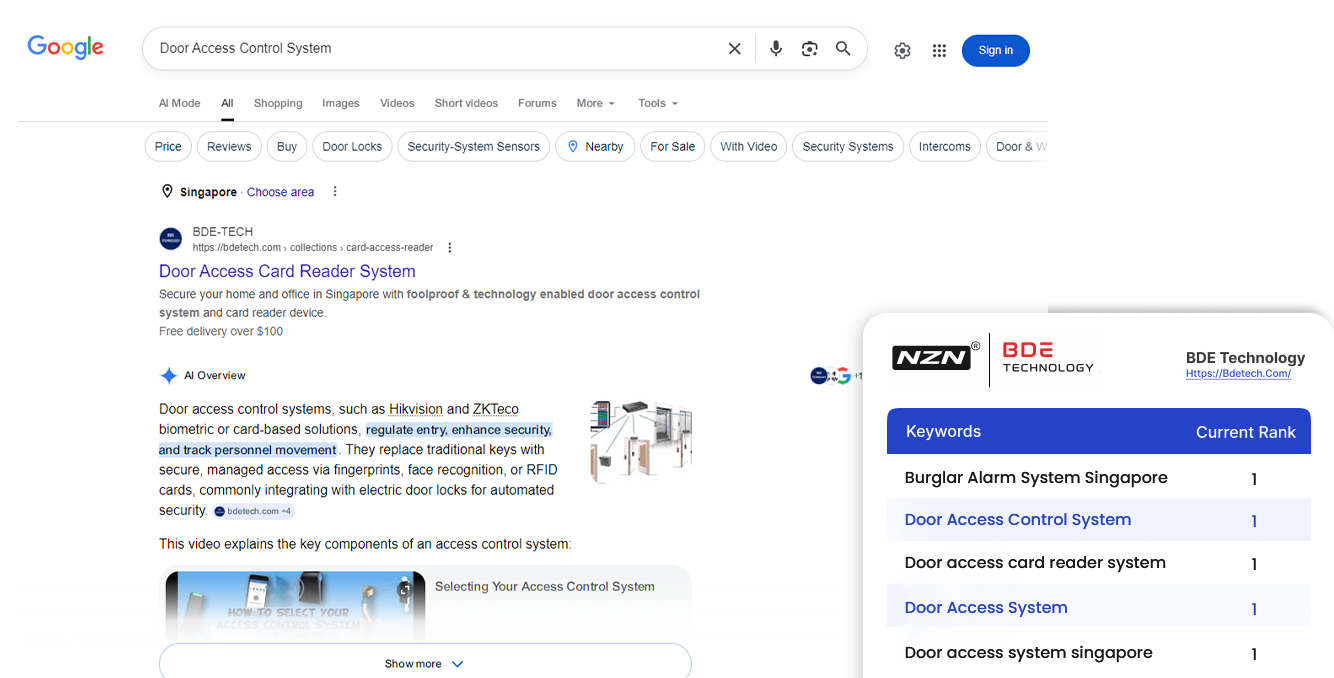Screen dimensions: 1334x678
Task: Click the Google logo
Action: tap(66, 47)
